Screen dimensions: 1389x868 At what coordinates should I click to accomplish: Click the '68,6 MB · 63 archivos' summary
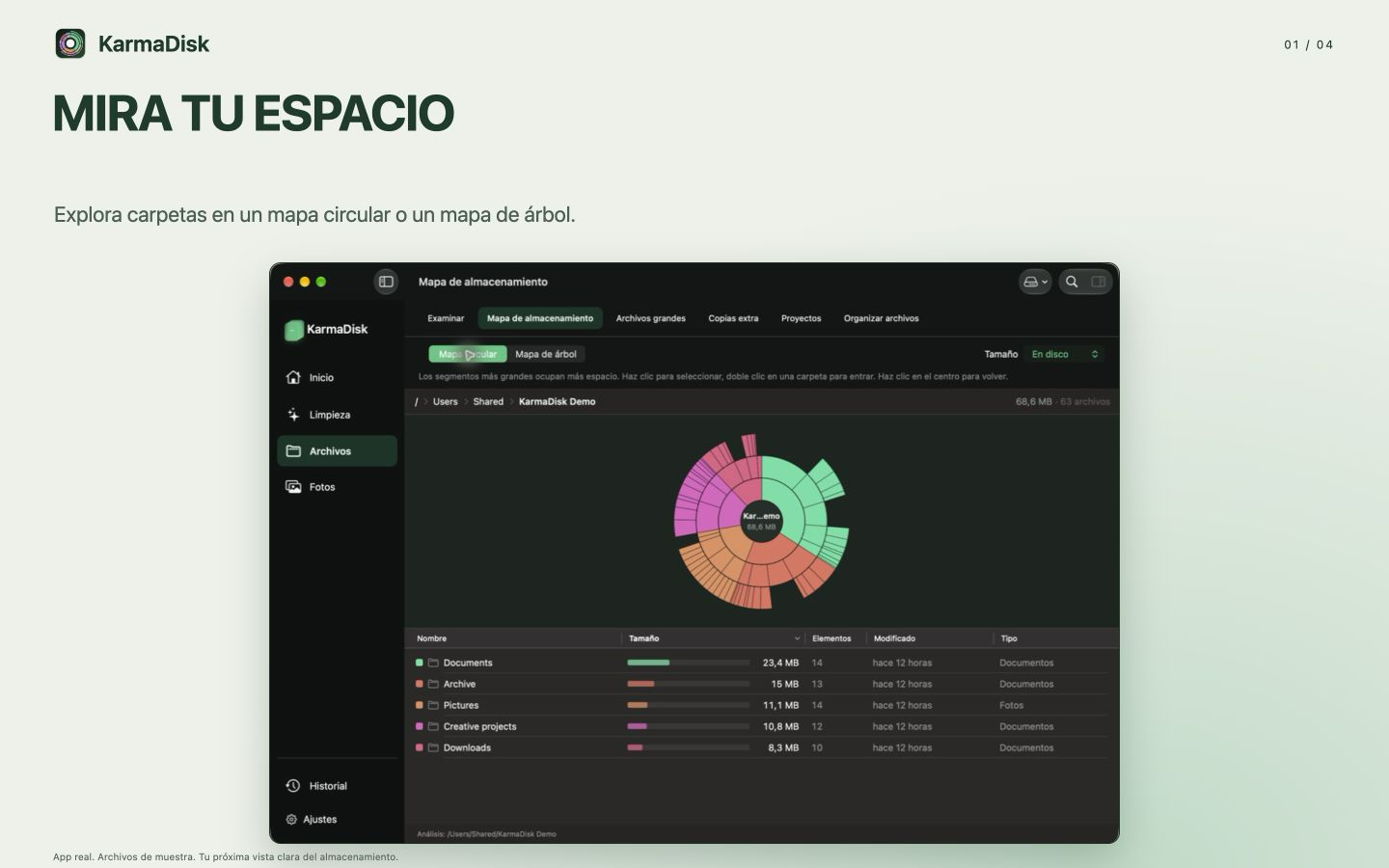click(1062, 402)
